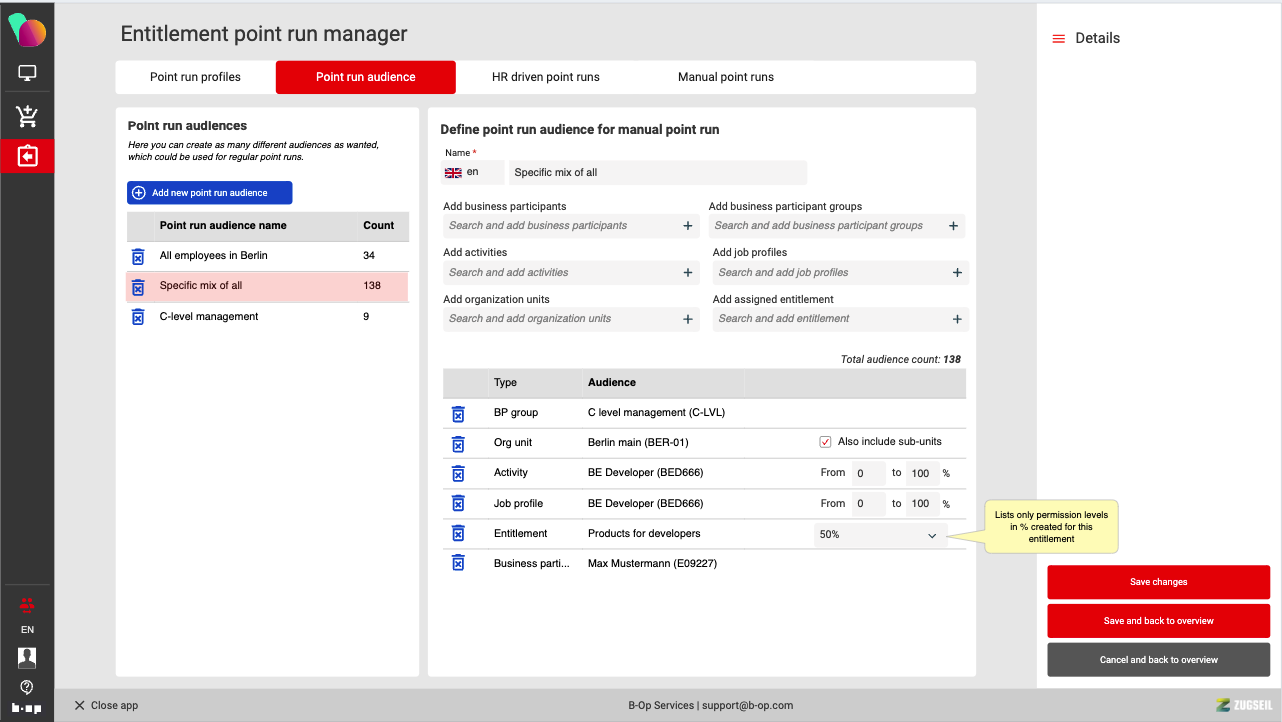The width and height of the screenshot is (1282, 722).
Task: Open the shopping cart icon in sidebar
Action: [x=27, y=117]
